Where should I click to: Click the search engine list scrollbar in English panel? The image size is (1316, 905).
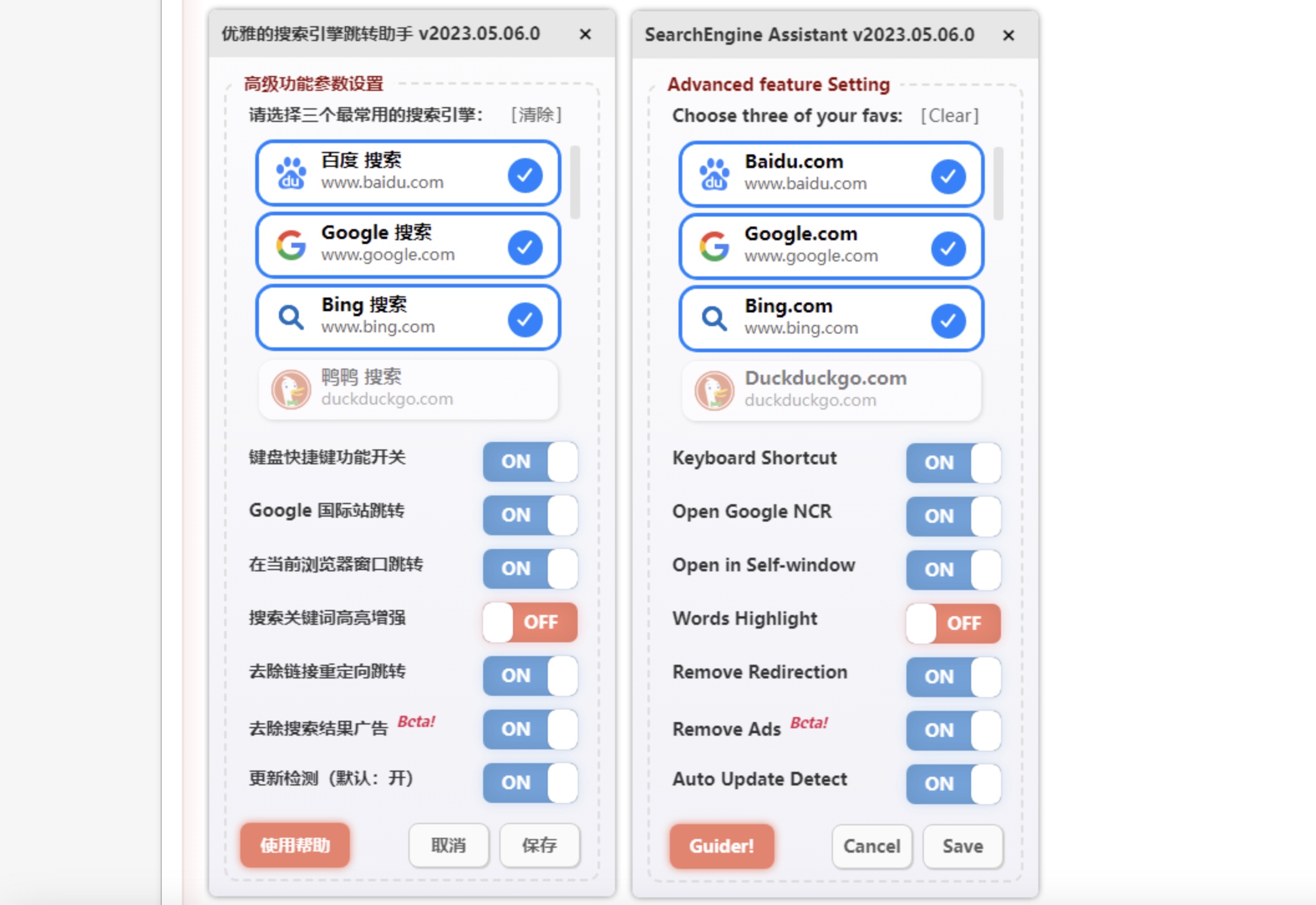tap(998, 184)
